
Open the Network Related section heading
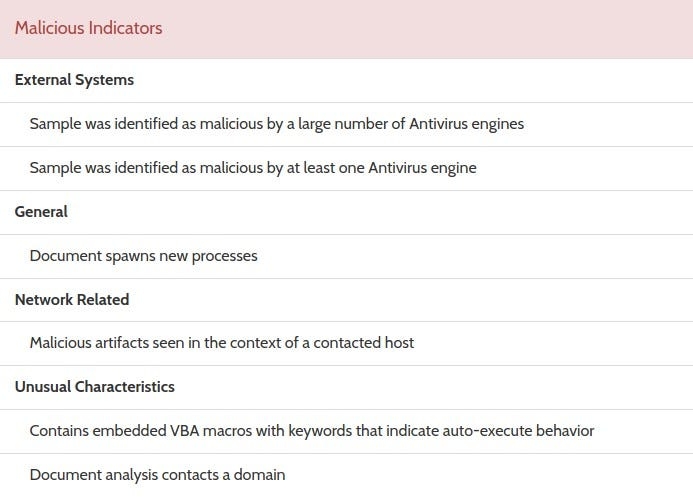tap(72, 299)
